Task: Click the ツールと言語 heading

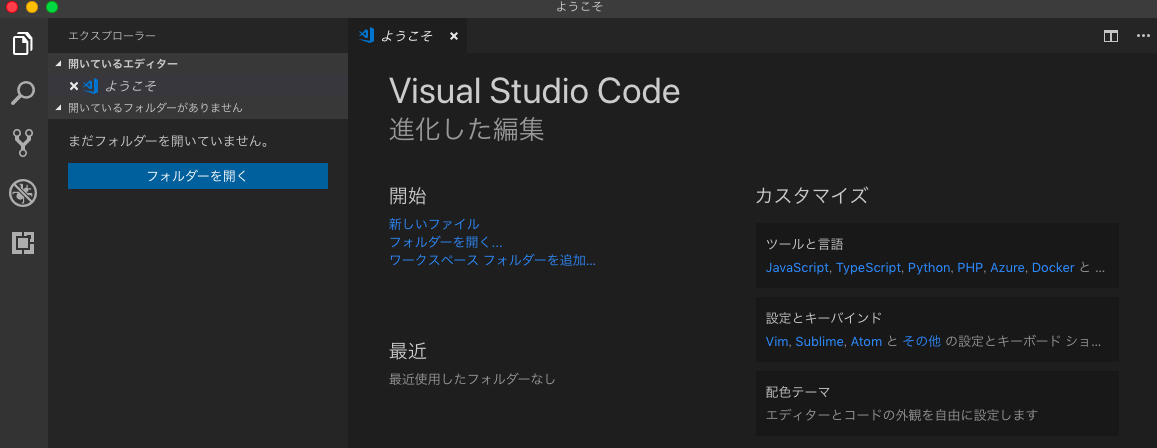Action: click(804, 244)
